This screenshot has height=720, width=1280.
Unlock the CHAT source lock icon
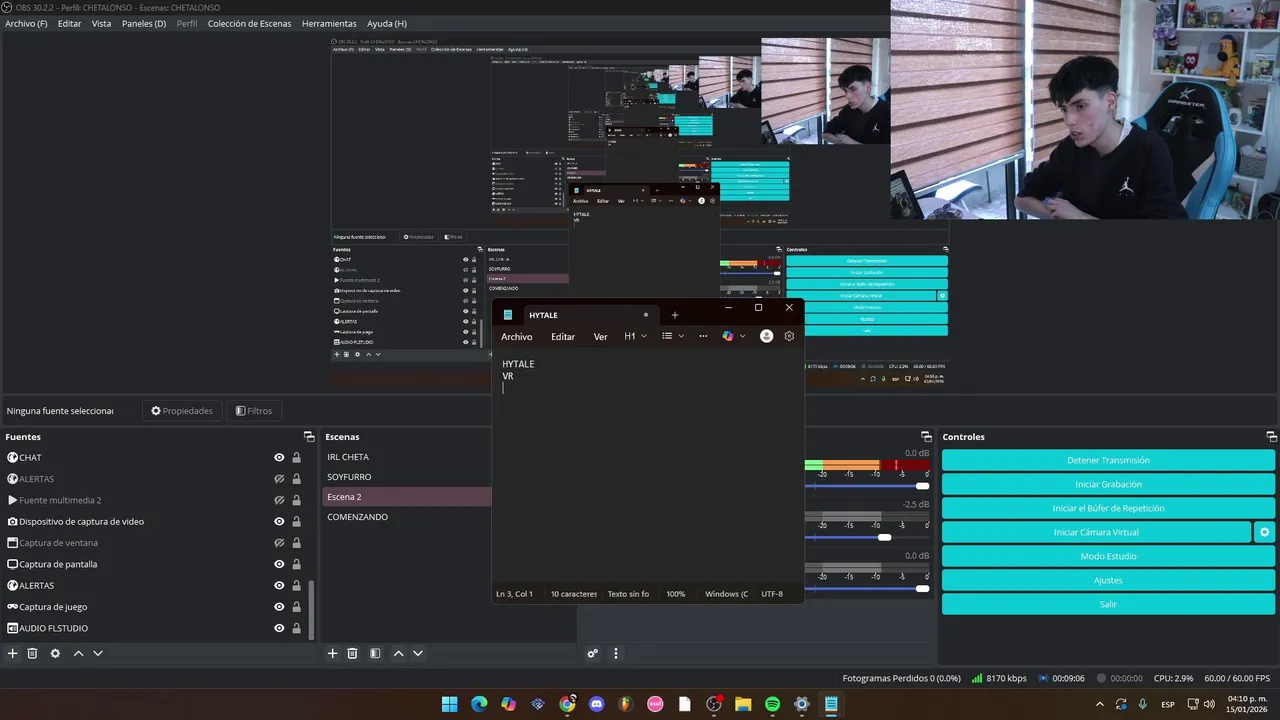296,457
